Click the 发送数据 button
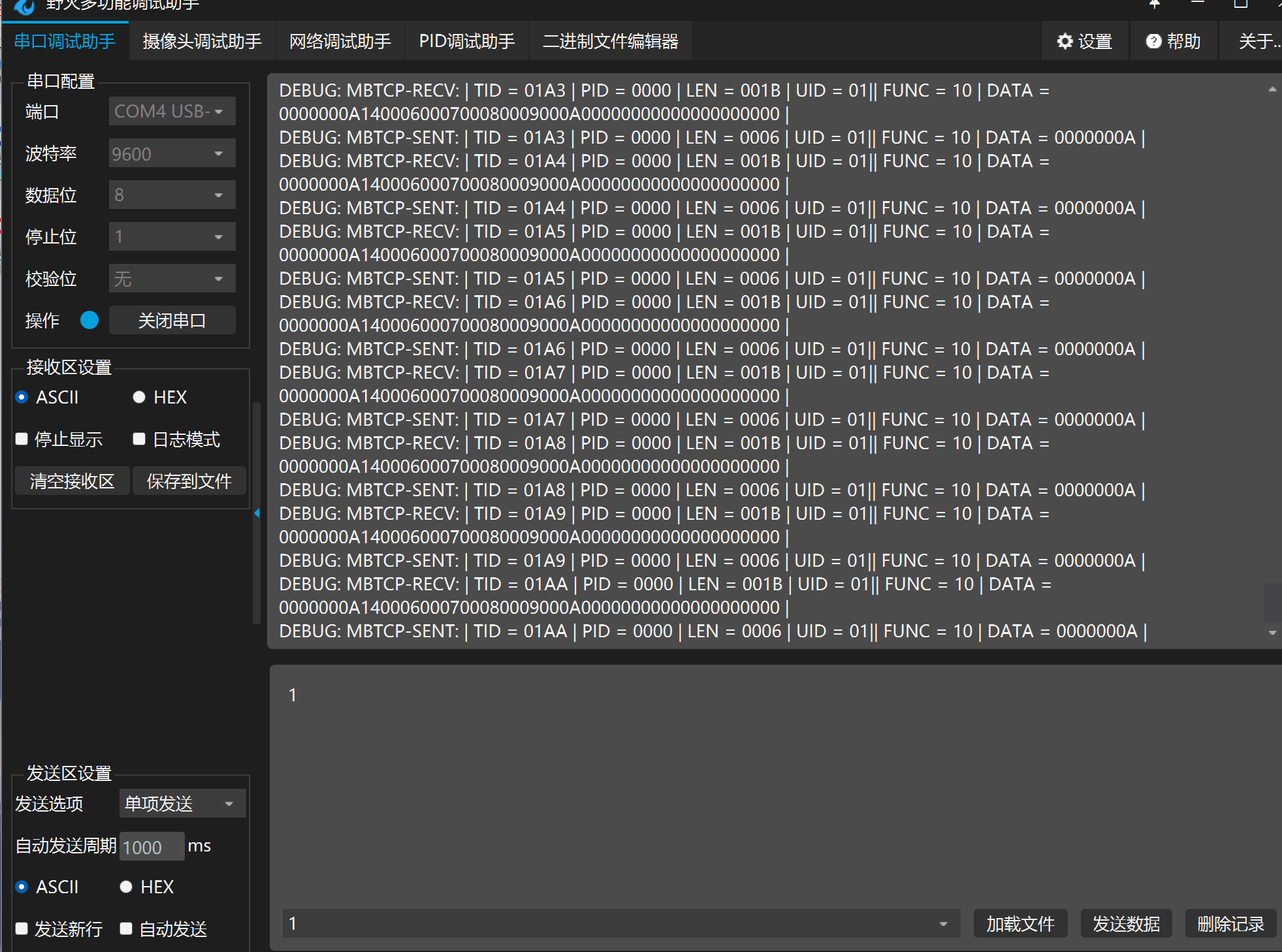Viewport: 1282px width, 952px height. [1126, 924]
